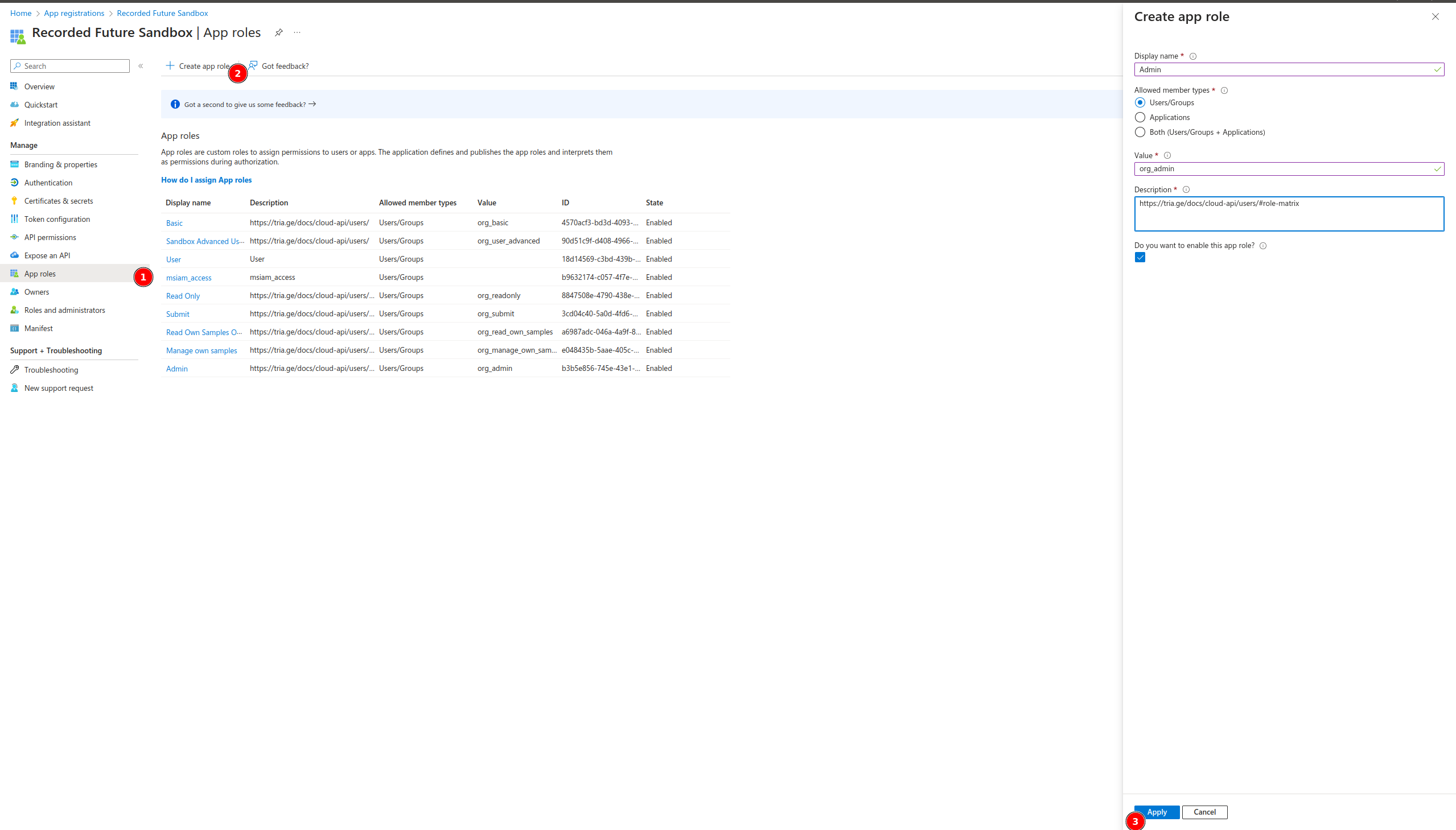Open the Manifest menu item
This screenshot has height=830, width=1456.
(38, 328)
